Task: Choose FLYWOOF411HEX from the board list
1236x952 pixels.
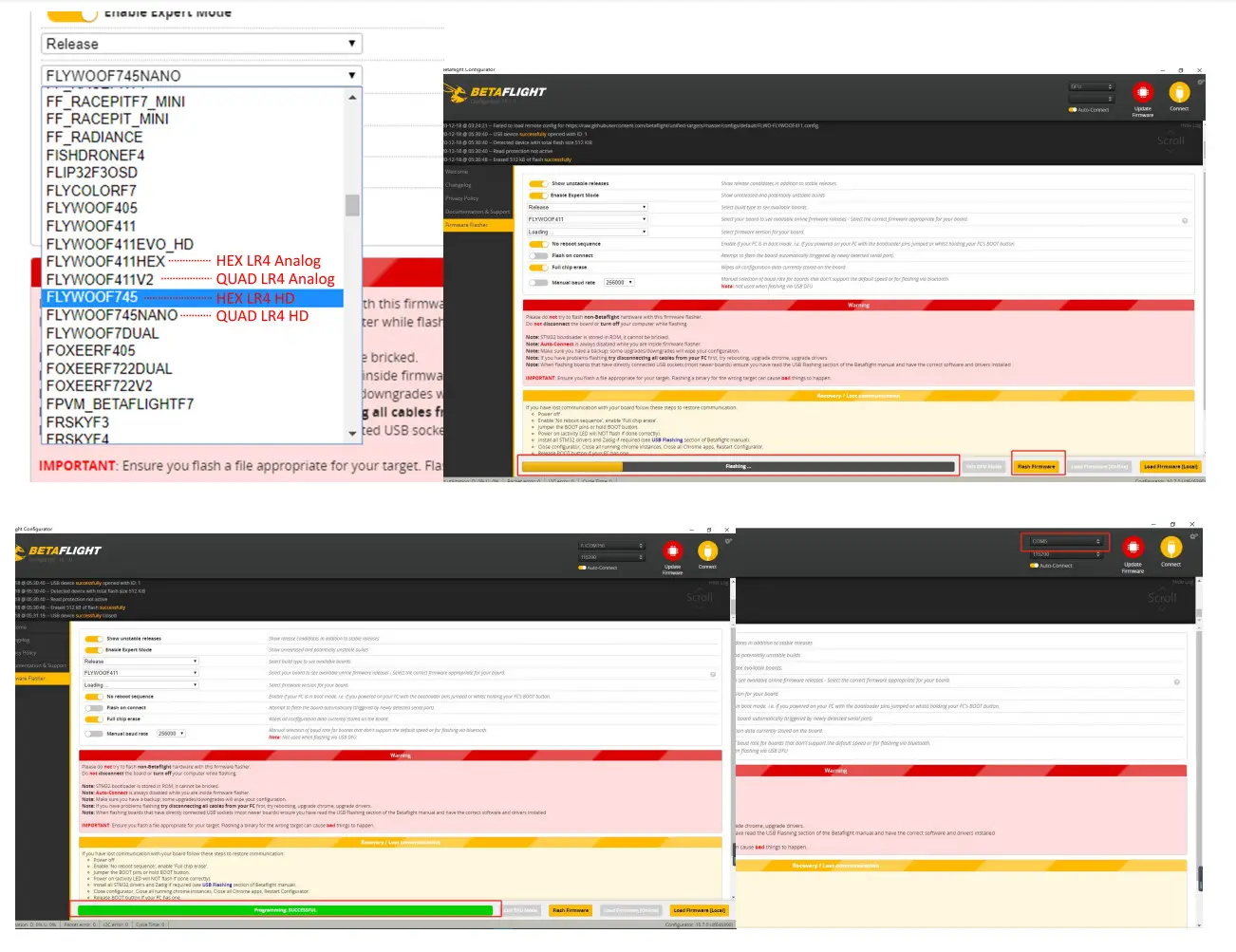Action: [105, 261]
